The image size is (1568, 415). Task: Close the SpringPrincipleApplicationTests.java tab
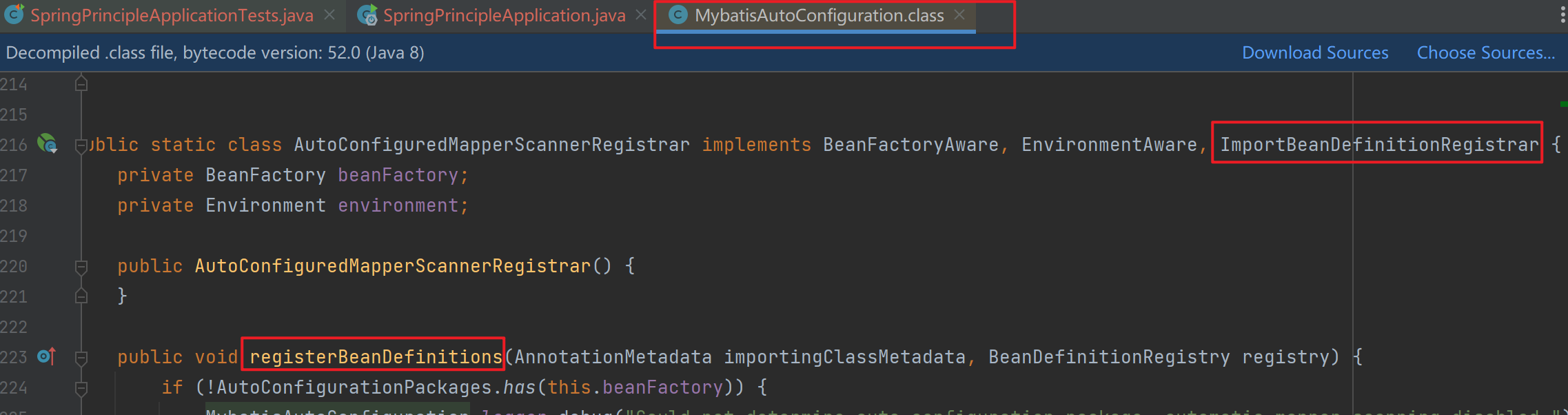pyautogui.click(x=330, y=14)
